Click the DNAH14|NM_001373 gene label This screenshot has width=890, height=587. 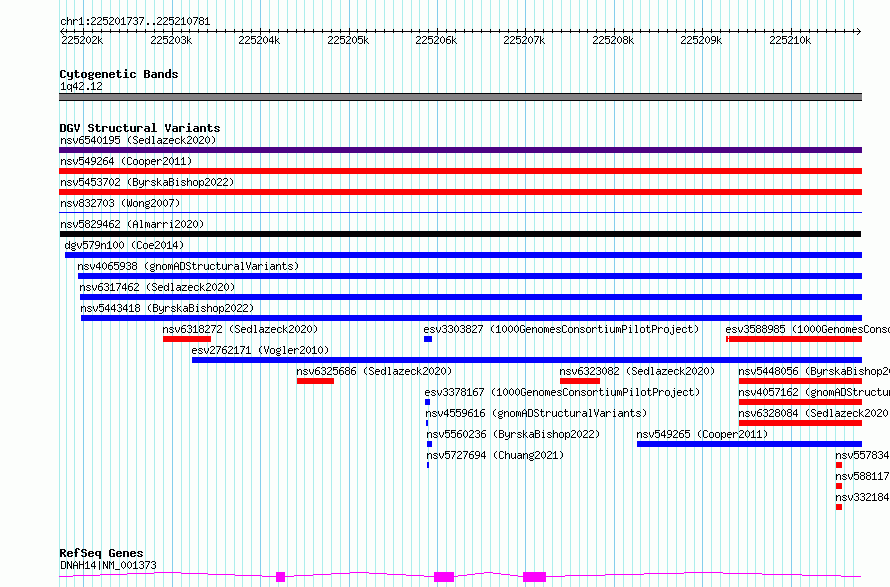click(x=108, y=565)
